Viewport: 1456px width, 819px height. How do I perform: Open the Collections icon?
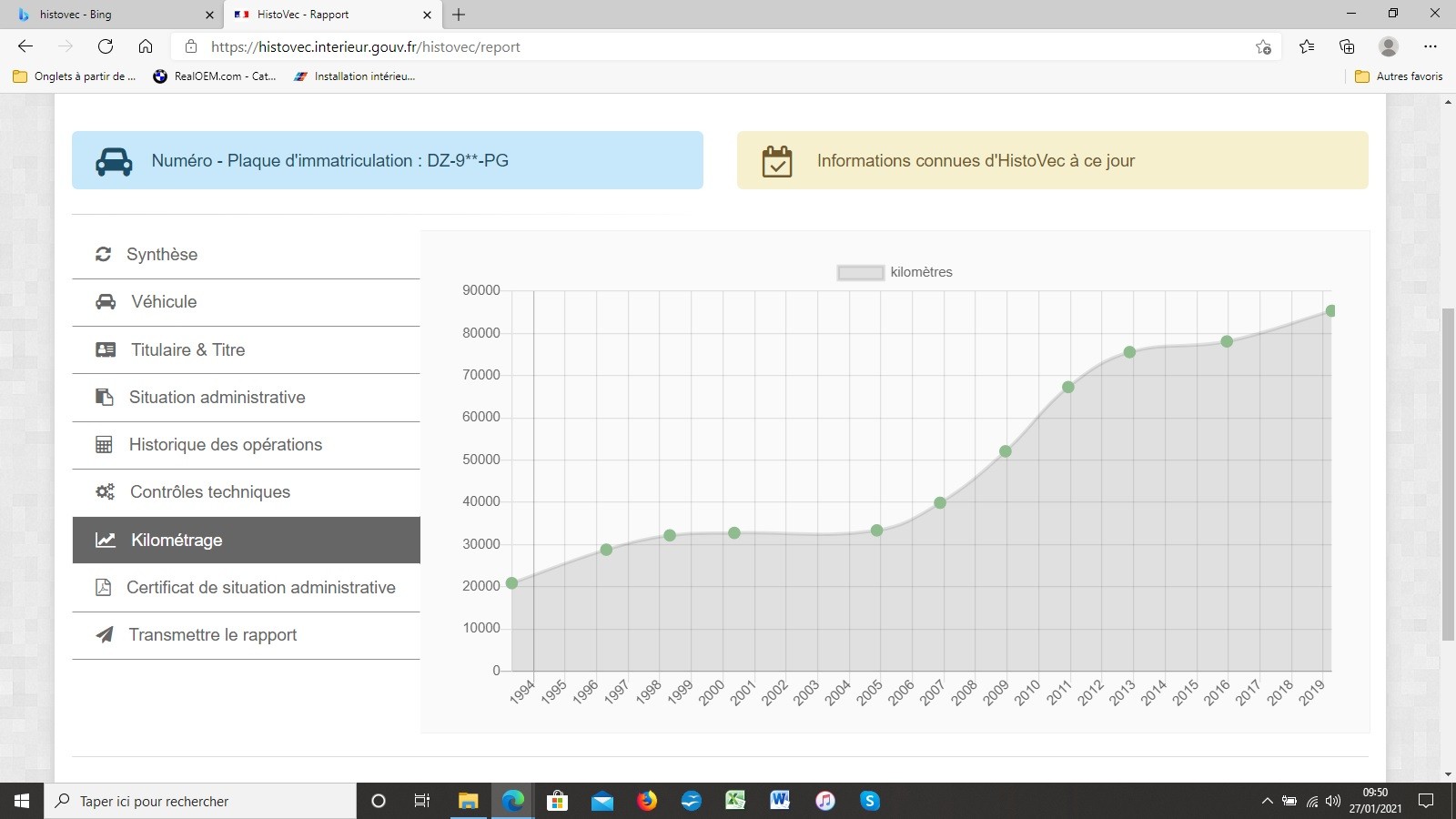click(1347, 46)
